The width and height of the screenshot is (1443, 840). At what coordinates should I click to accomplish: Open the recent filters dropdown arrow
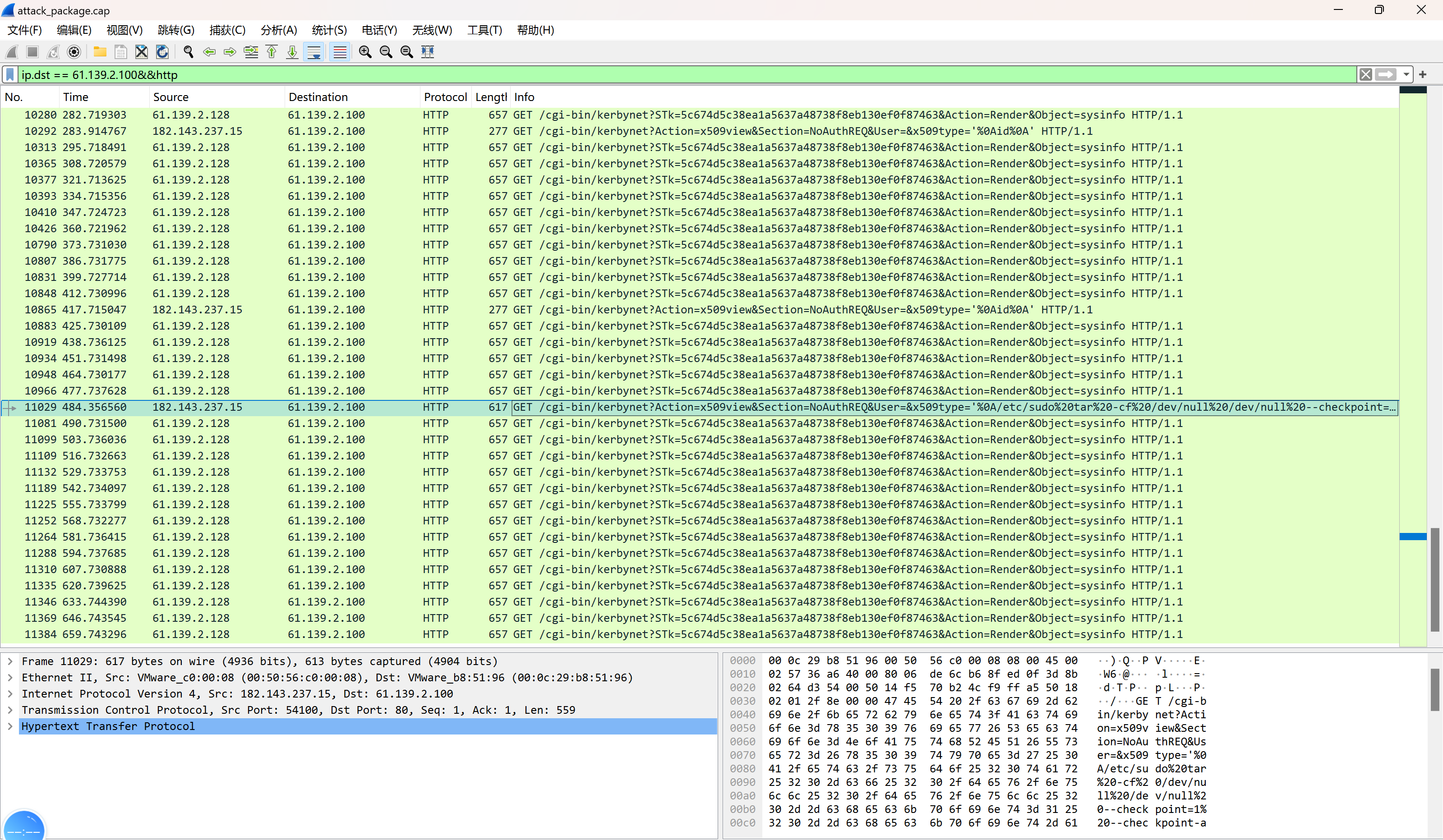1406,74
